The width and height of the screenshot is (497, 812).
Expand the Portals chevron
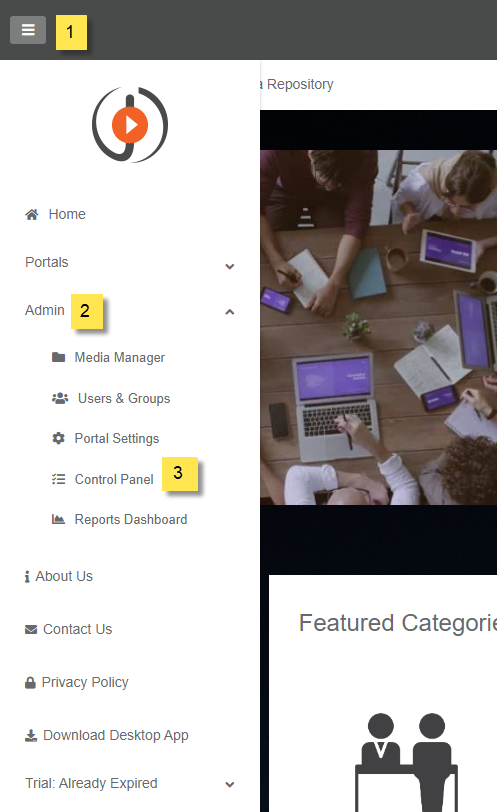click(x=230, y=267)
